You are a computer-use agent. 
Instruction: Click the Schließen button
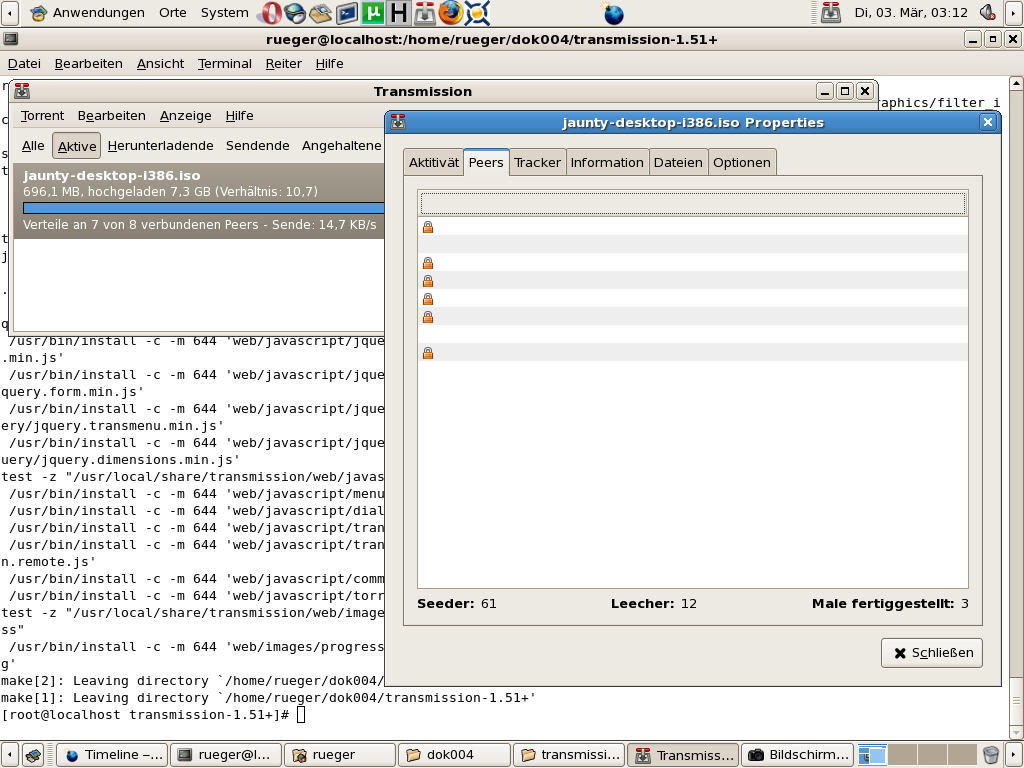(x=931, y=652)
